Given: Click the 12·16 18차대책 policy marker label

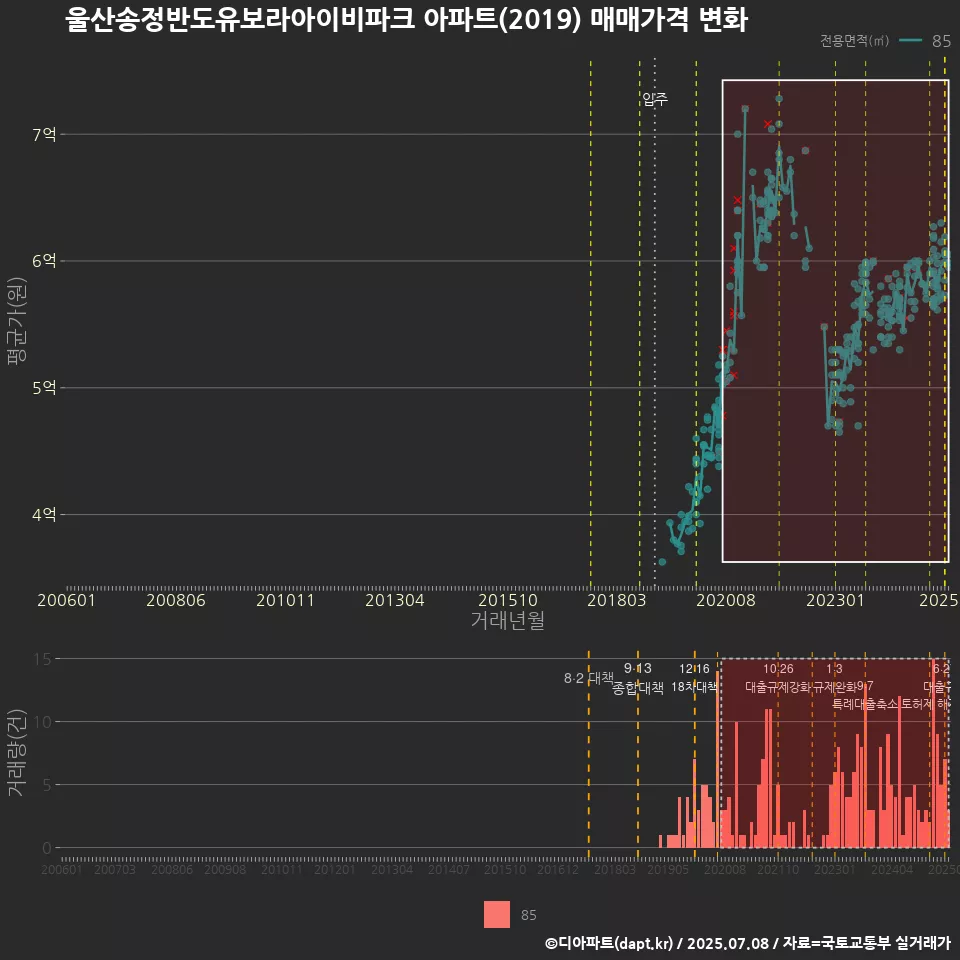Looking at the screenshot, I should click(x=694, y=678).
